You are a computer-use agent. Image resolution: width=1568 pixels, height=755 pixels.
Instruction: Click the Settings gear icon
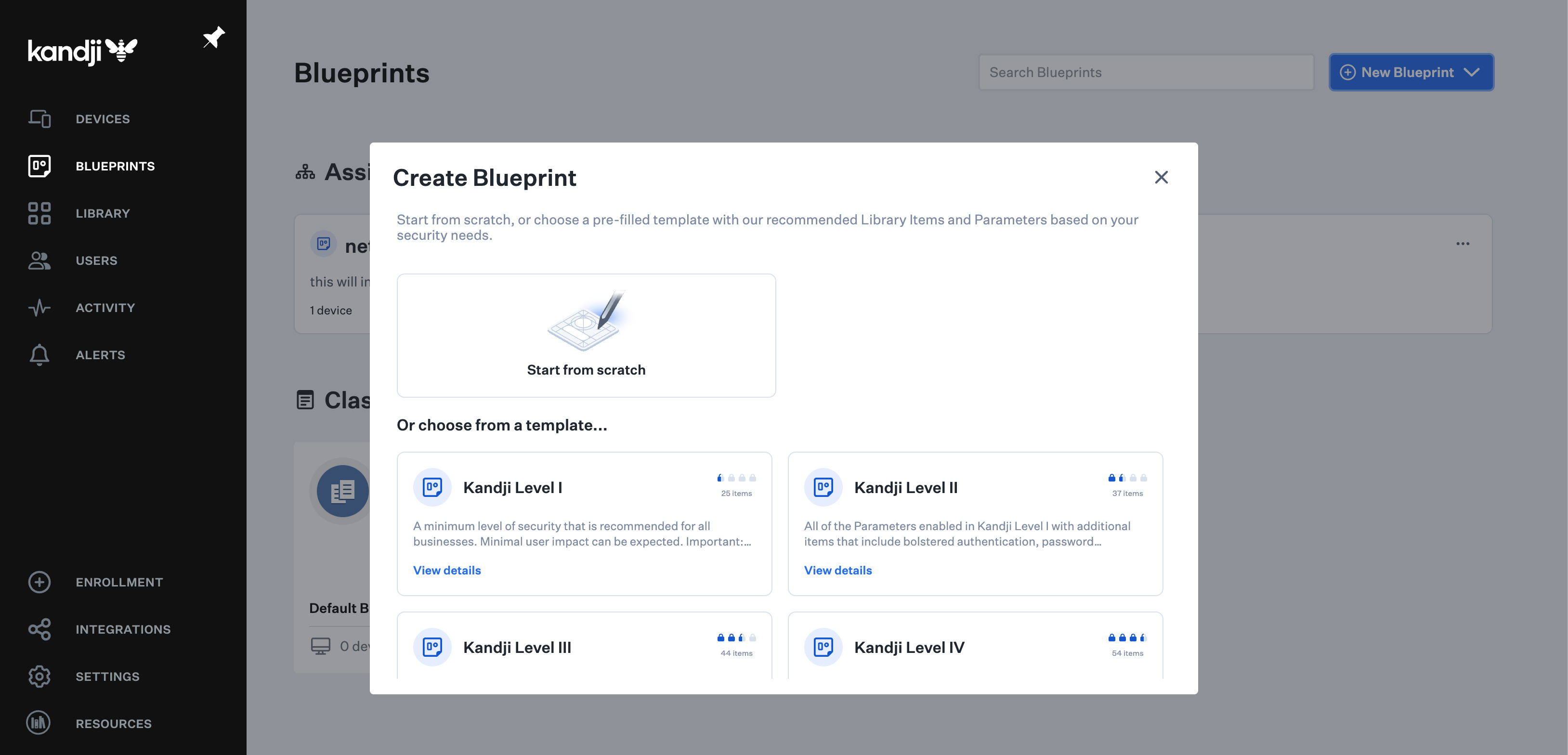tap(39, 677)
